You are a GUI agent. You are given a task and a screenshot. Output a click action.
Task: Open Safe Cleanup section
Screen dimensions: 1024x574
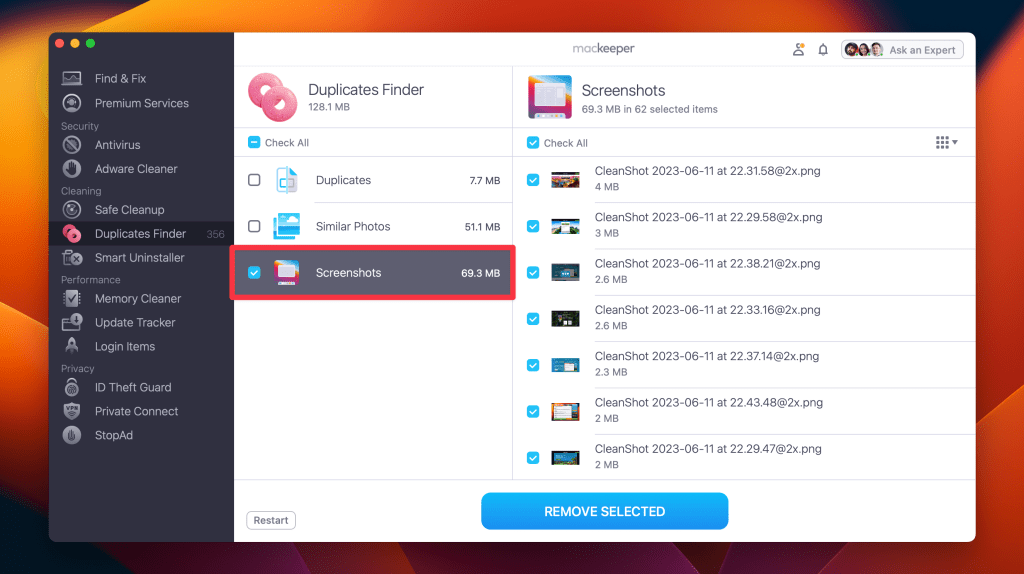pos(129,210)
